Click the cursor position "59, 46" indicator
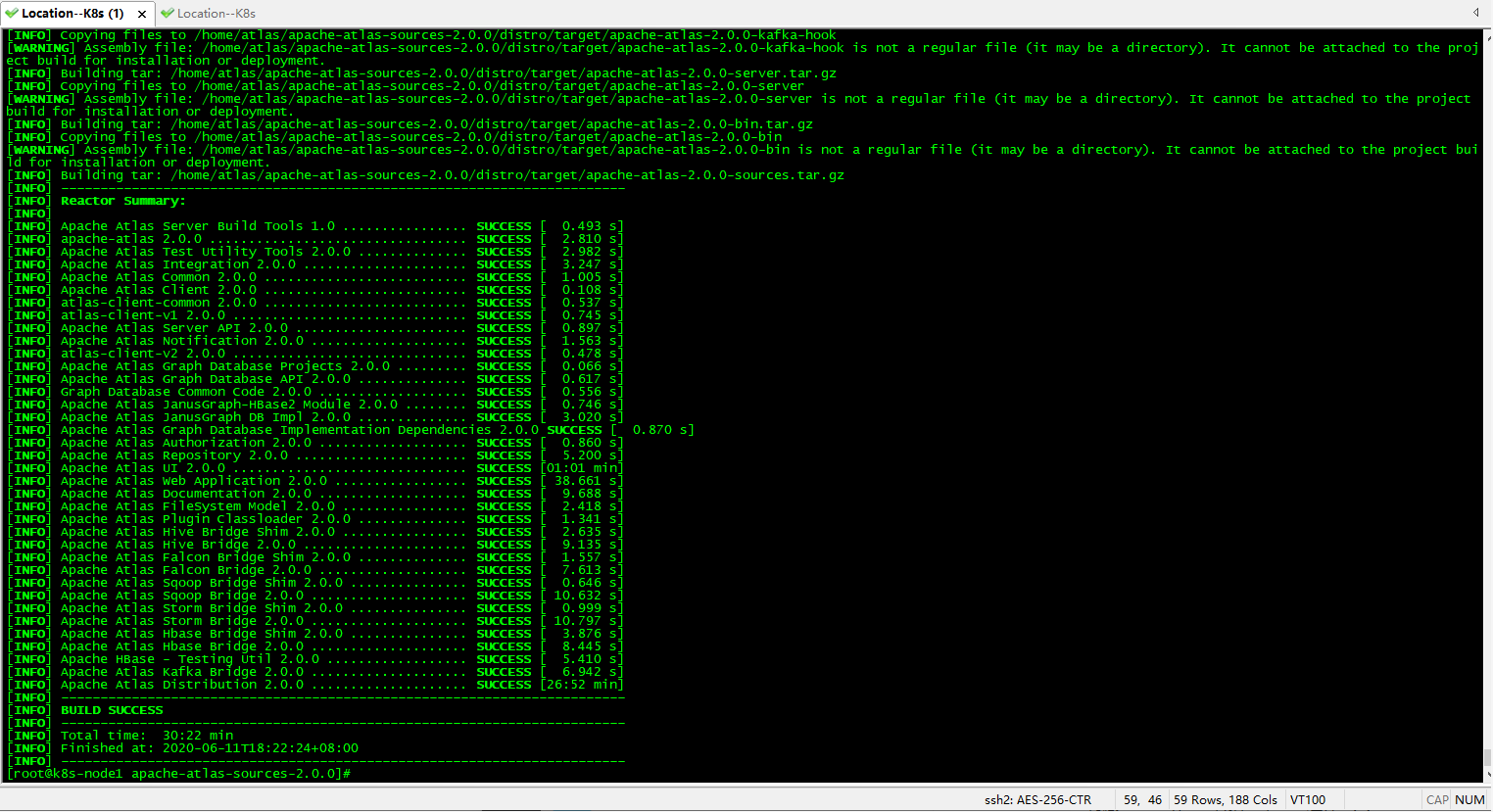Image resolution: width=1493 pixels, height=812 pixels. coord(1141,799)
